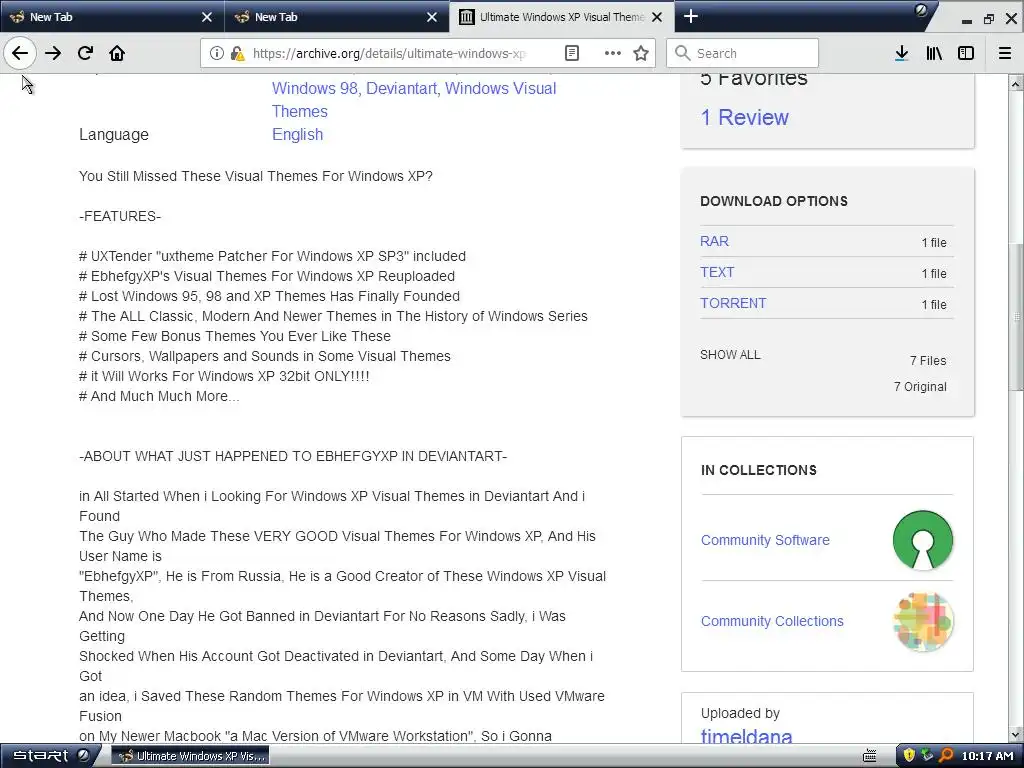Open the TEXT download option
This screenshot has width=1024, height=768.
pyautogui.click(x=717, y=272)
